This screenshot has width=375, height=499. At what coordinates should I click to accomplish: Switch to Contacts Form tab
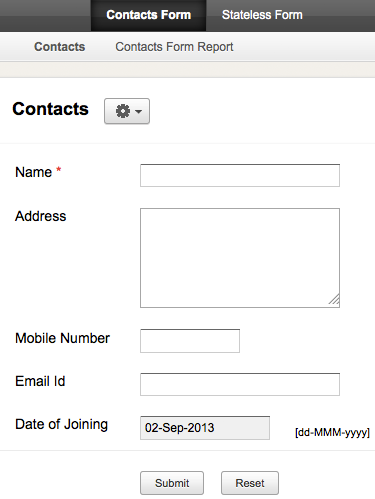pyautogui.click(x=148, y=15)
